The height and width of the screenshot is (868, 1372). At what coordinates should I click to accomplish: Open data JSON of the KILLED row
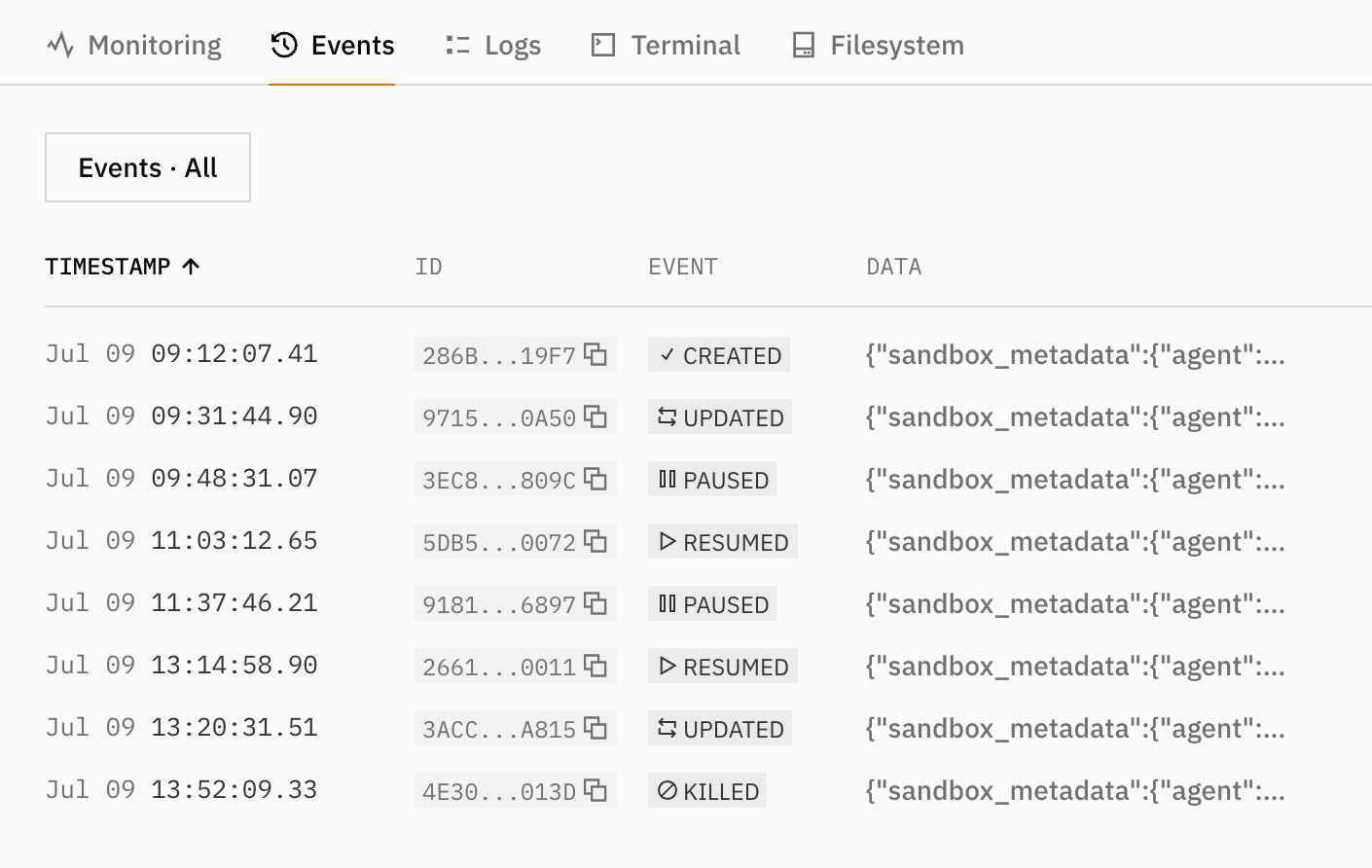tap(1075, 791)
